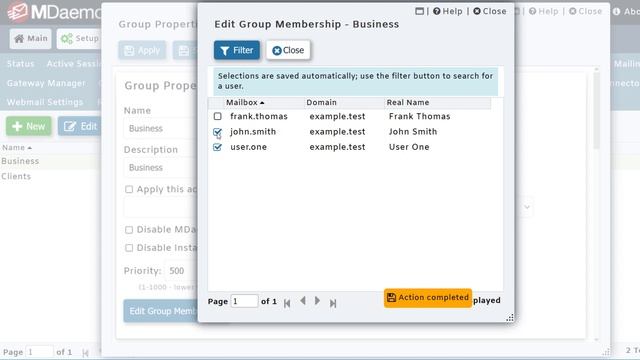Screen dimensions: 640x360
Task: Sort by the Domain column header
Action: (x=322, y=102)
